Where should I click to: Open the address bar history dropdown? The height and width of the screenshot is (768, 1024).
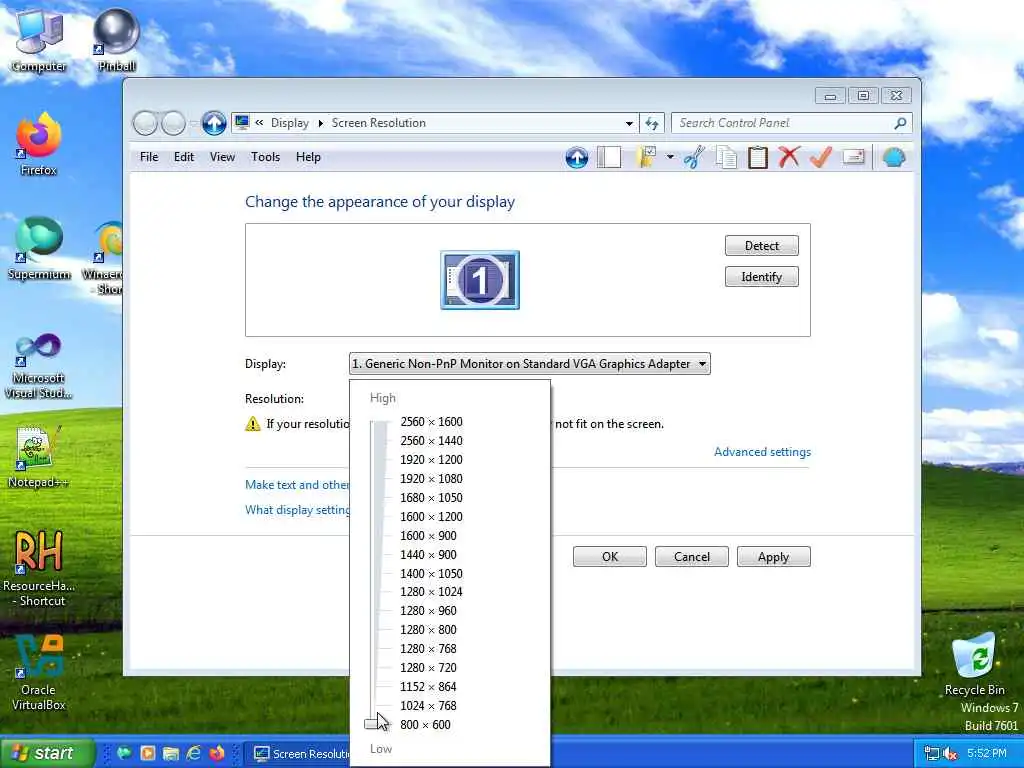pos(629,123)
